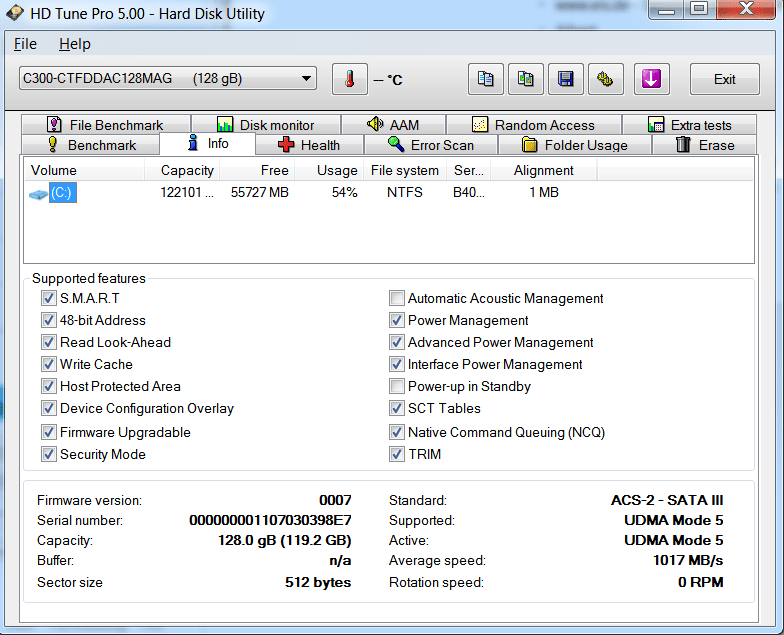Switch to the Health tab
The height and width of the screenshot is (635, 784).
309,145
